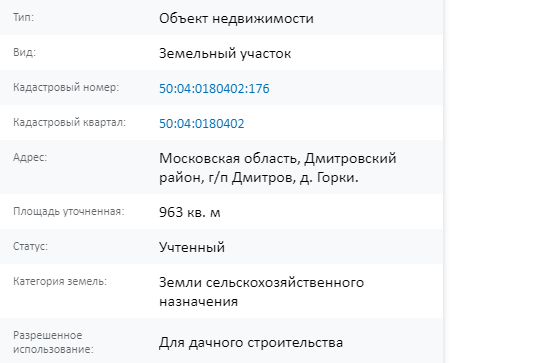Click the "Земельный участок" value text
The height and width of the screenshot is (363, 558).
[x=225, y=53]
